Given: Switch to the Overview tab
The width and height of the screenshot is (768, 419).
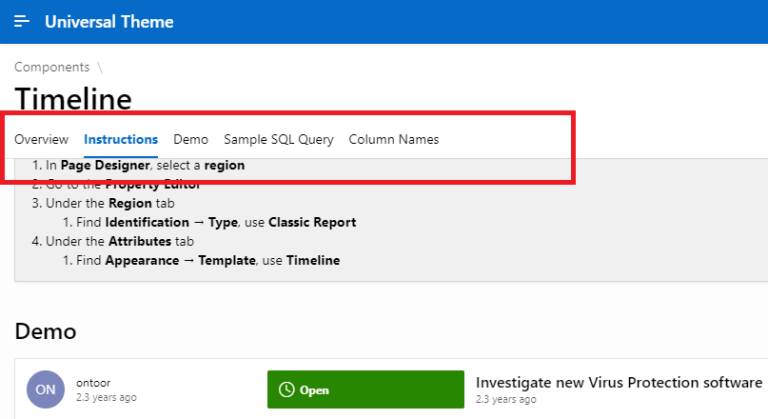Looking at the screenshot, I should tap(42, 140).
